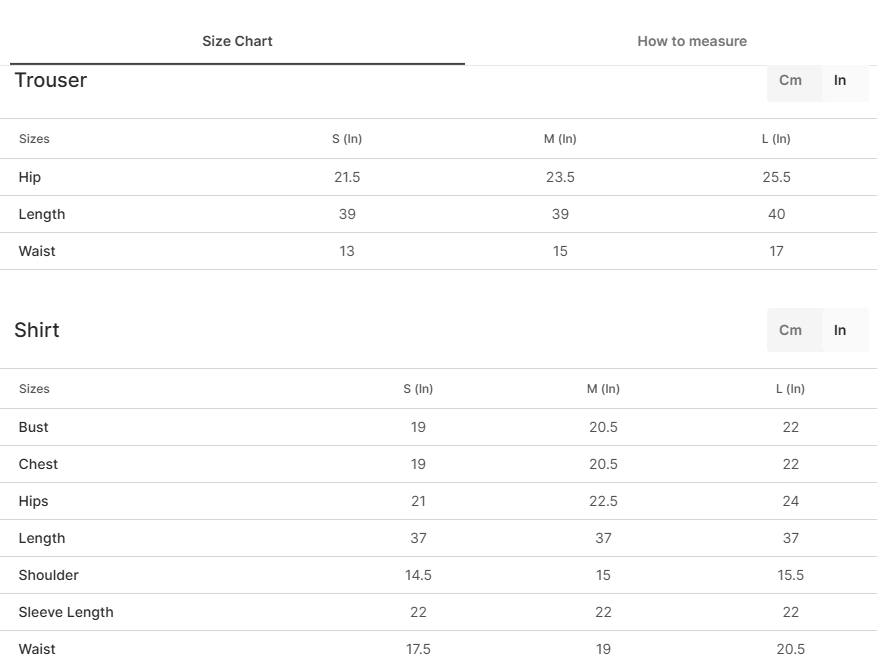Select Shirt Hips value 22.5
This screenshot has width=877, height=666.
coord(603,501)
